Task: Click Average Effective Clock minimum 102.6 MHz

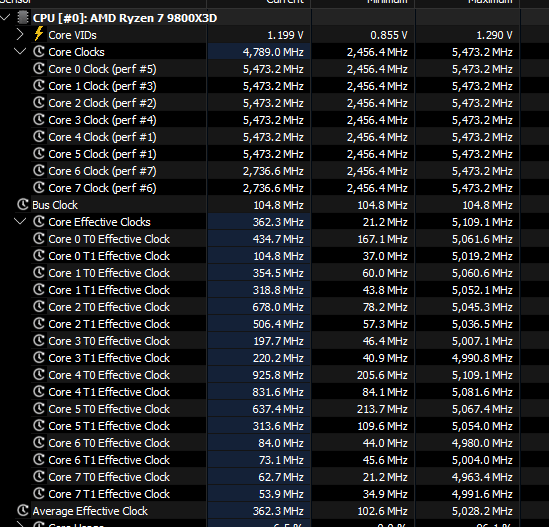Action: click(x=382, y=511)
